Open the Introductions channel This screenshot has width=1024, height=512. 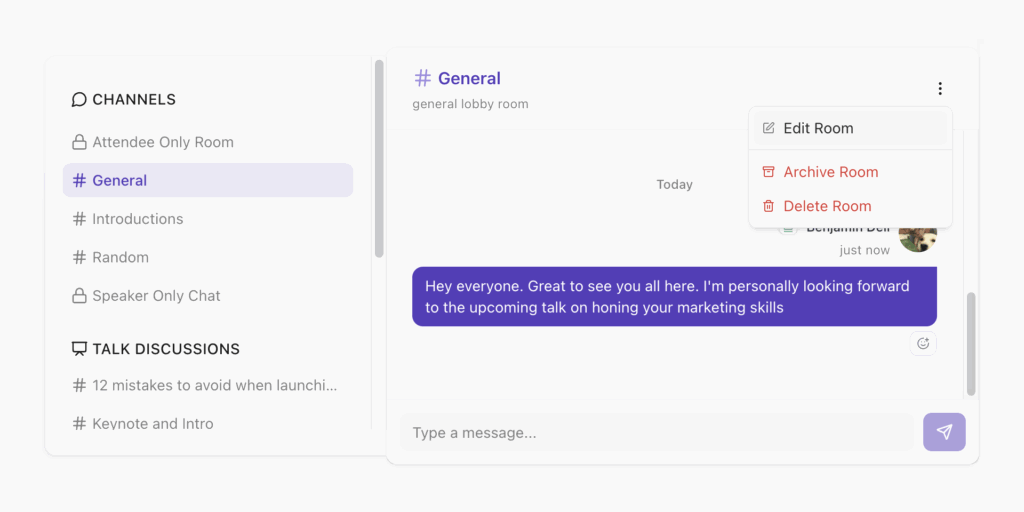pos(138,219)
